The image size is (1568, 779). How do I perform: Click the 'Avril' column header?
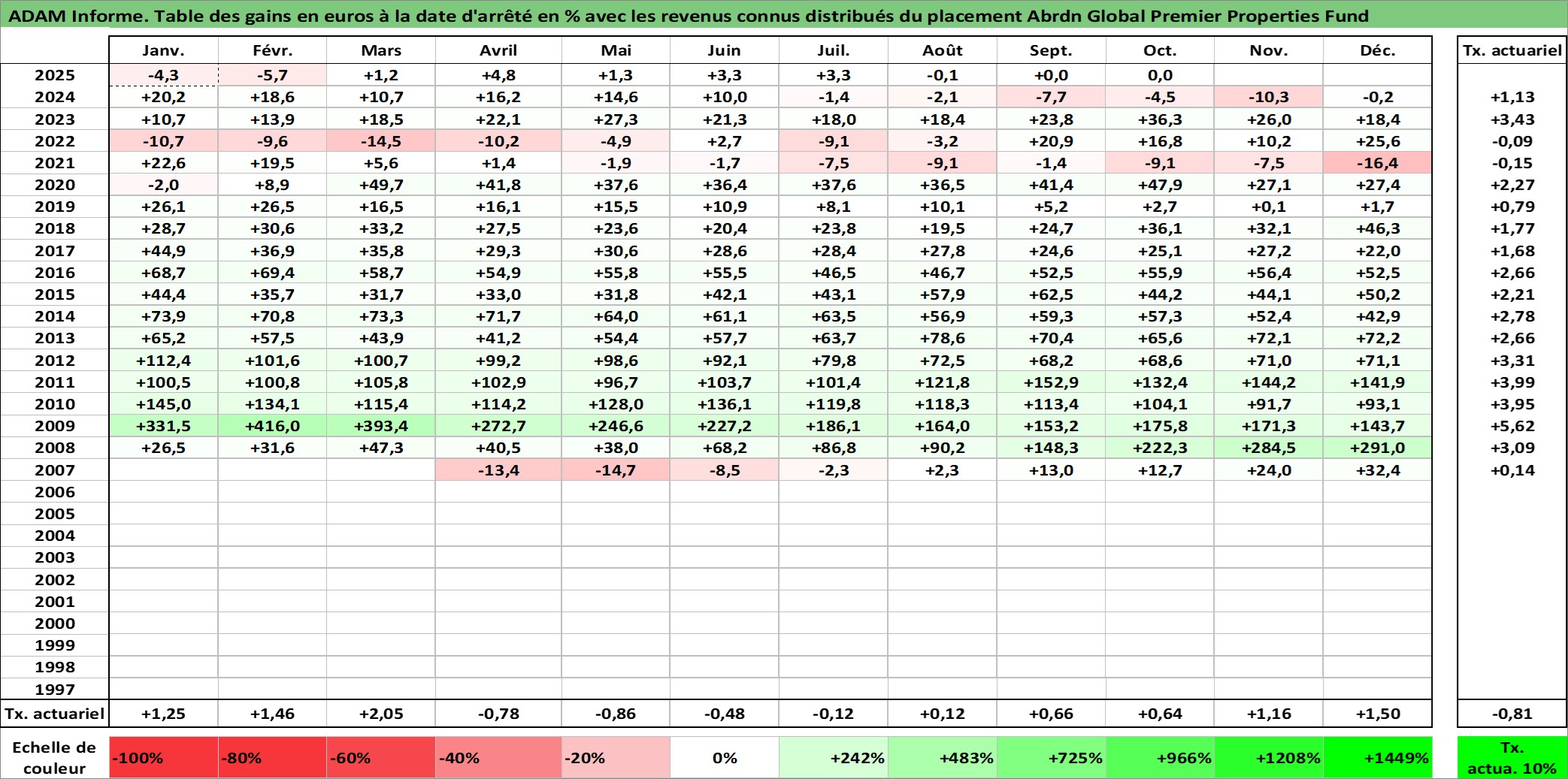click(498, 50)
